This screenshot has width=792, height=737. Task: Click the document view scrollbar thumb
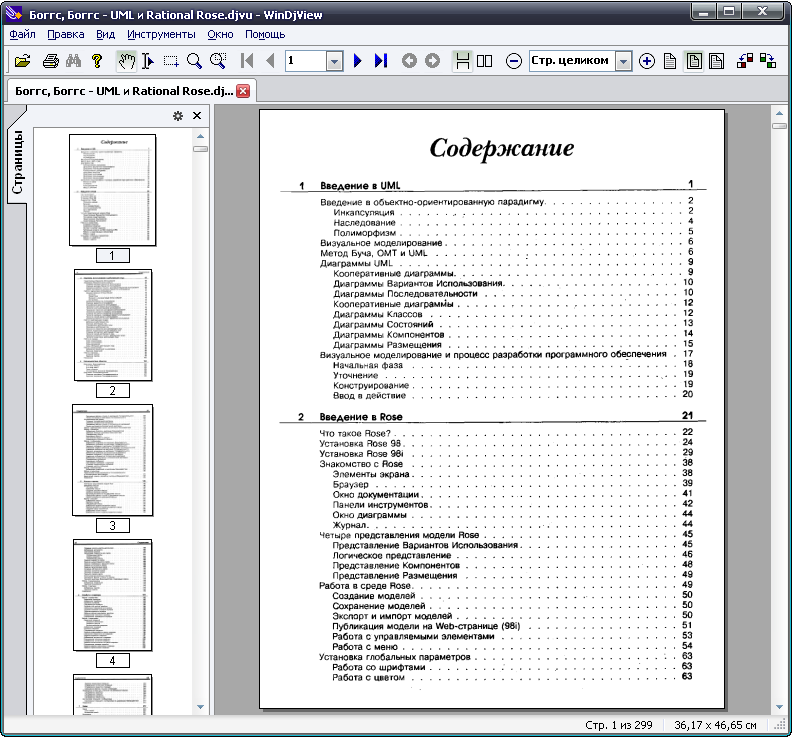click(x=779, y=126)
